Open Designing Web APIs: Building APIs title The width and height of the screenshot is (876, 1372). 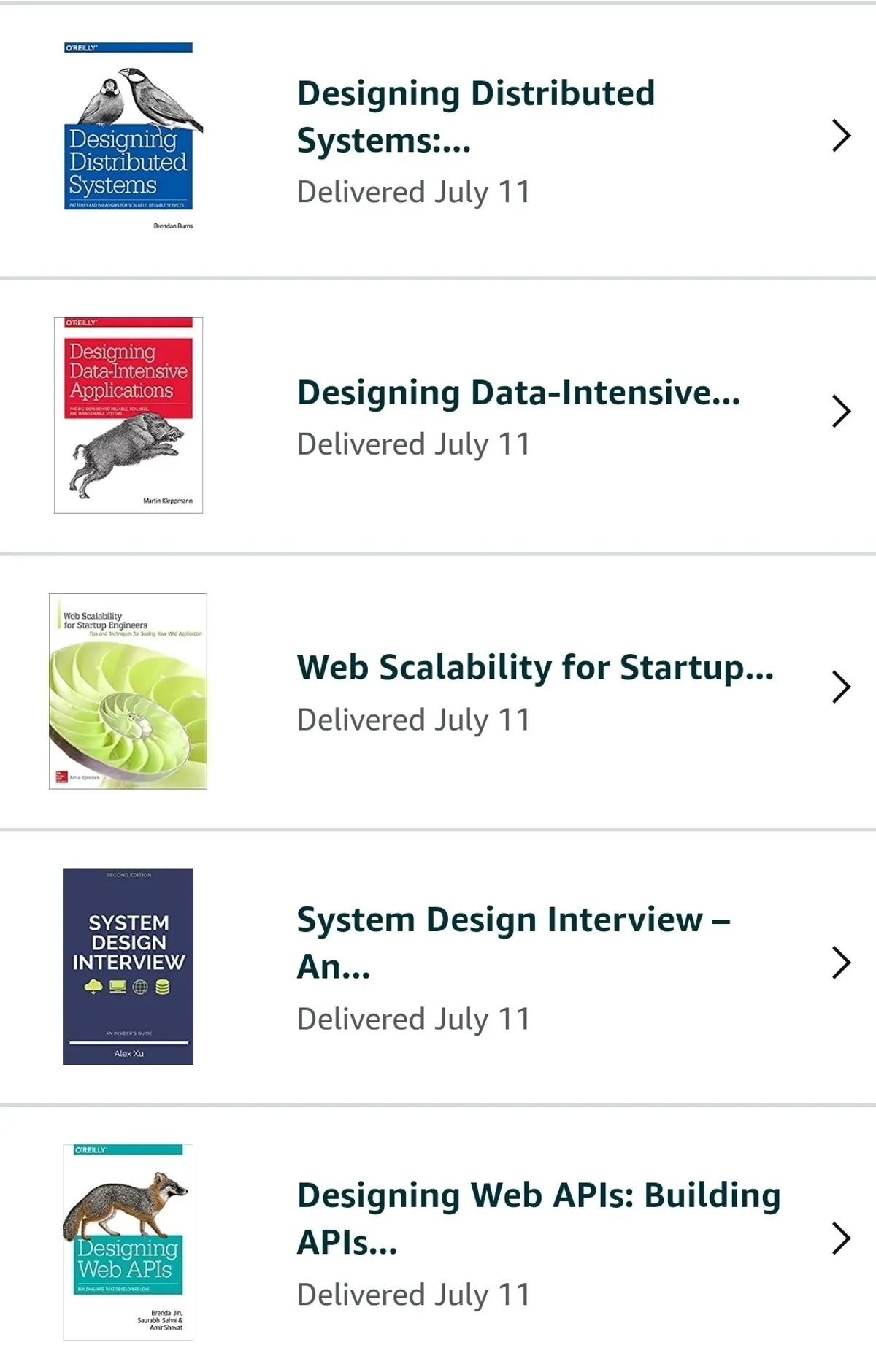(539, 1219)
